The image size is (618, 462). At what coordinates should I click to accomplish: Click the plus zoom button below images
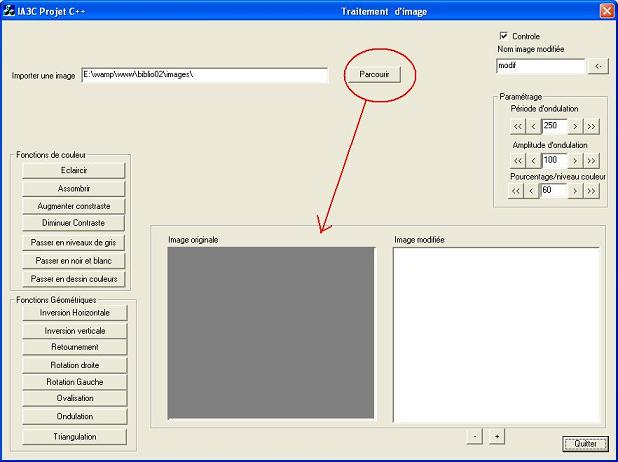(x=497, y=436)
